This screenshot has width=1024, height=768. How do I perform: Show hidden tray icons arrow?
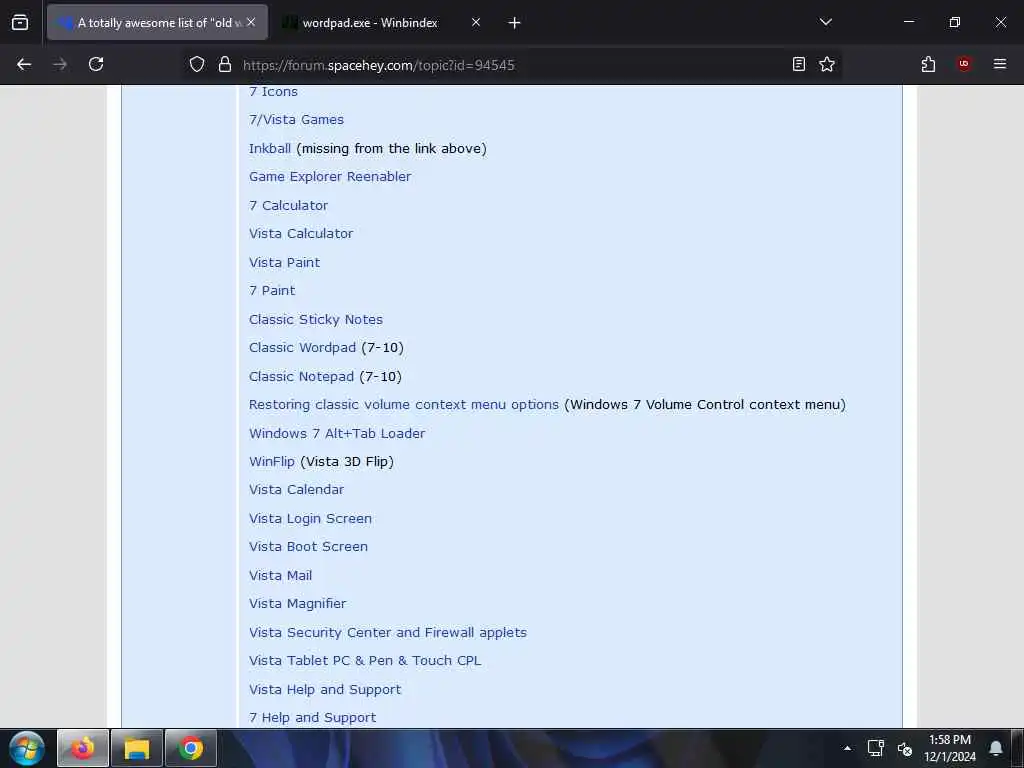(847, 748)
